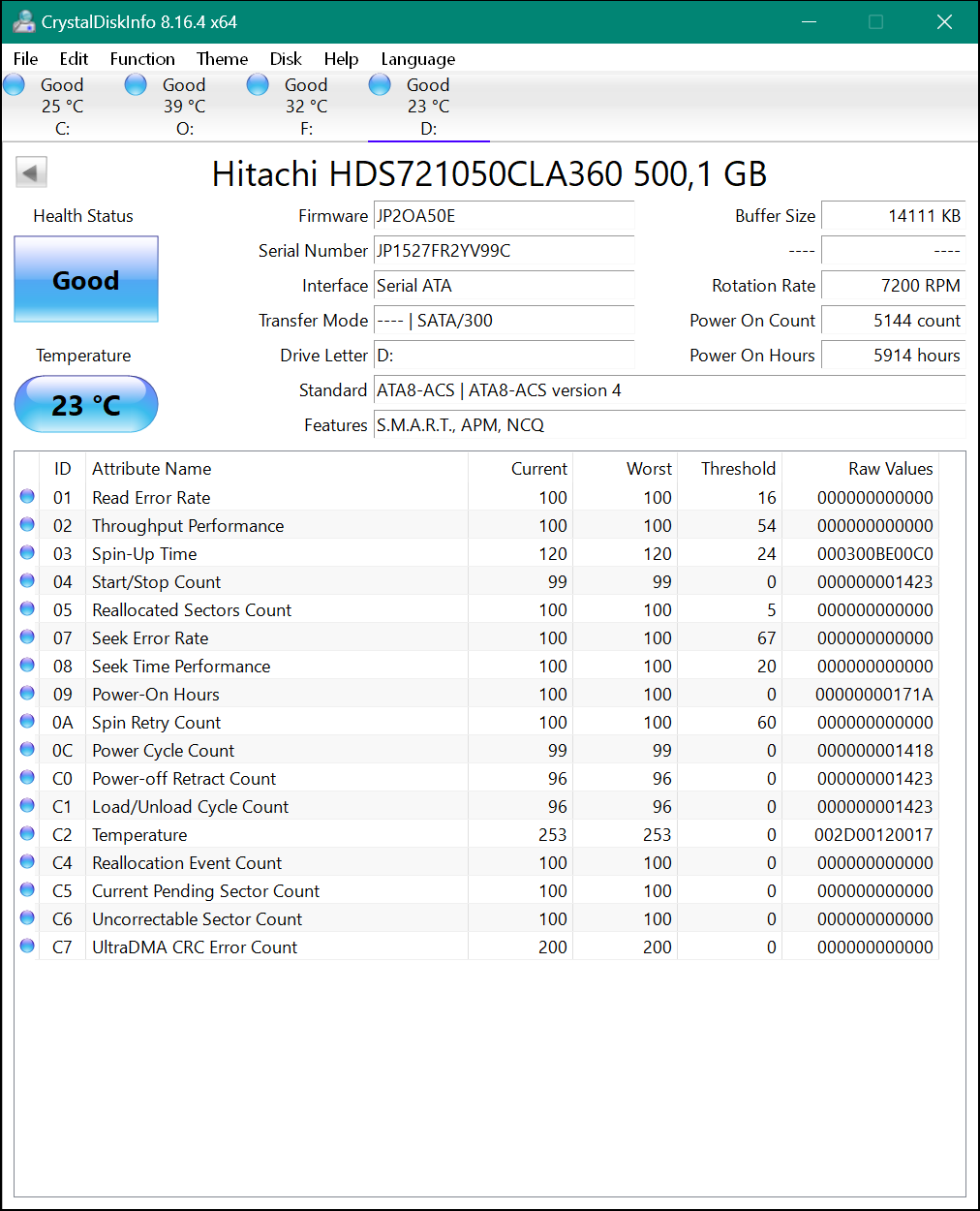Open the Theme menu
Screen dimensions: 980x1211
222,59
